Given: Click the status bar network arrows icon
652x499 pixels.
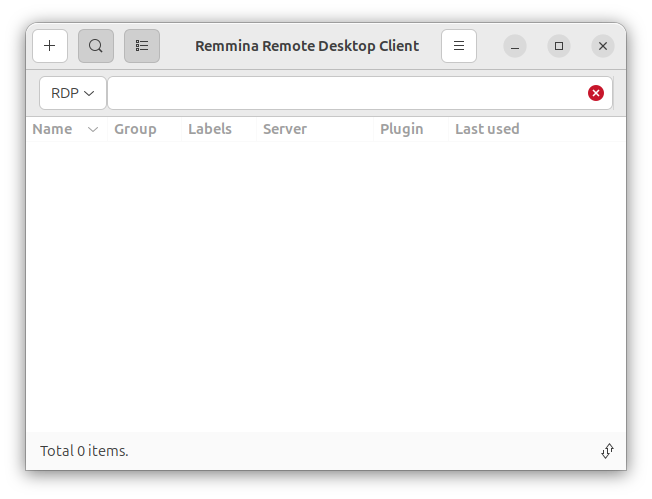Looking at the screenshot, I should (607, 451).
